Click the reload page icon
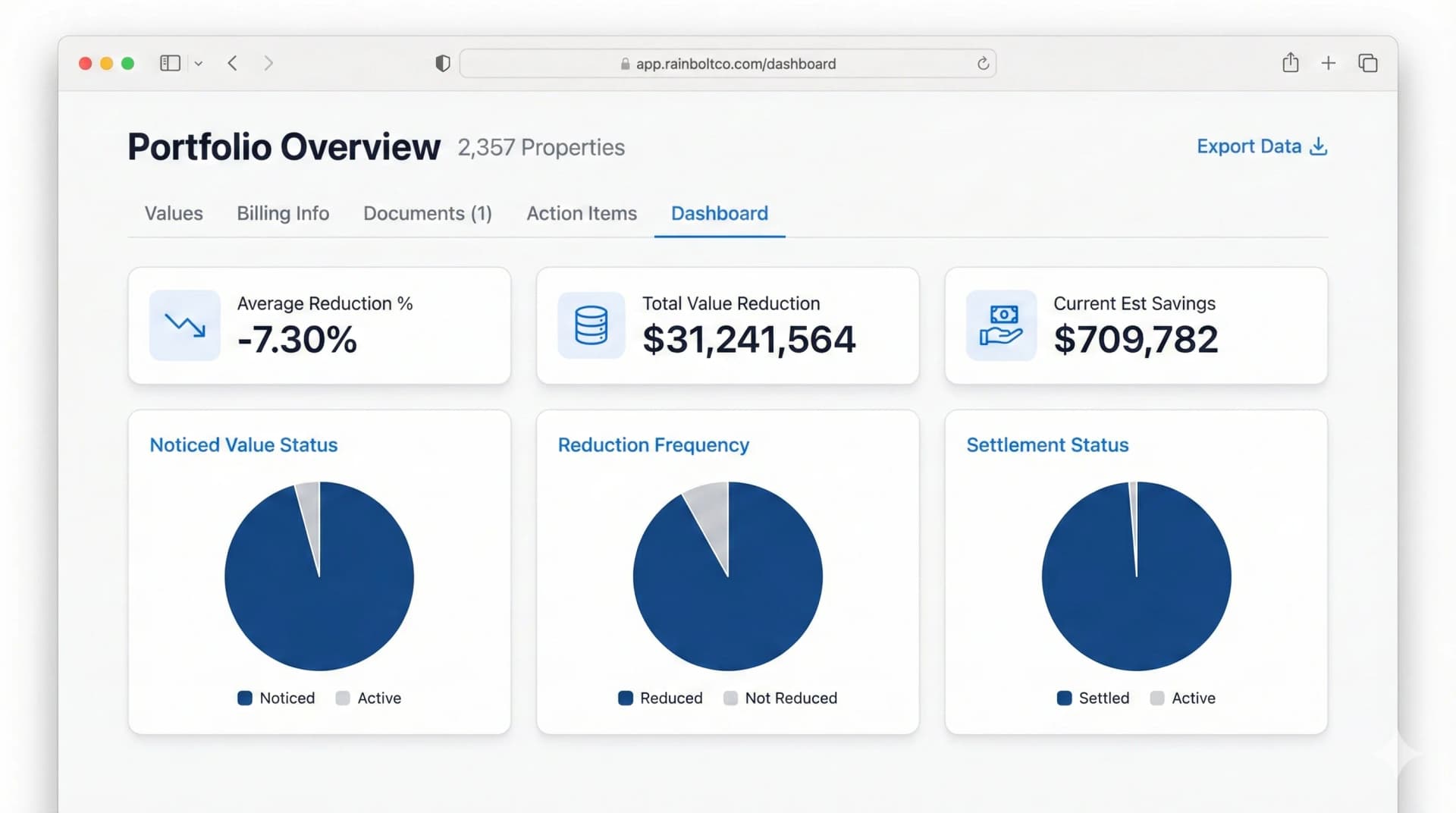 coord(982,63)
